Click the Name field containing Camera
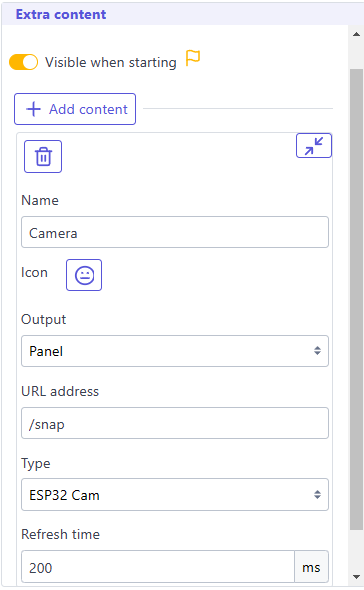Screen dimensions: 364x590 point(175,232)
